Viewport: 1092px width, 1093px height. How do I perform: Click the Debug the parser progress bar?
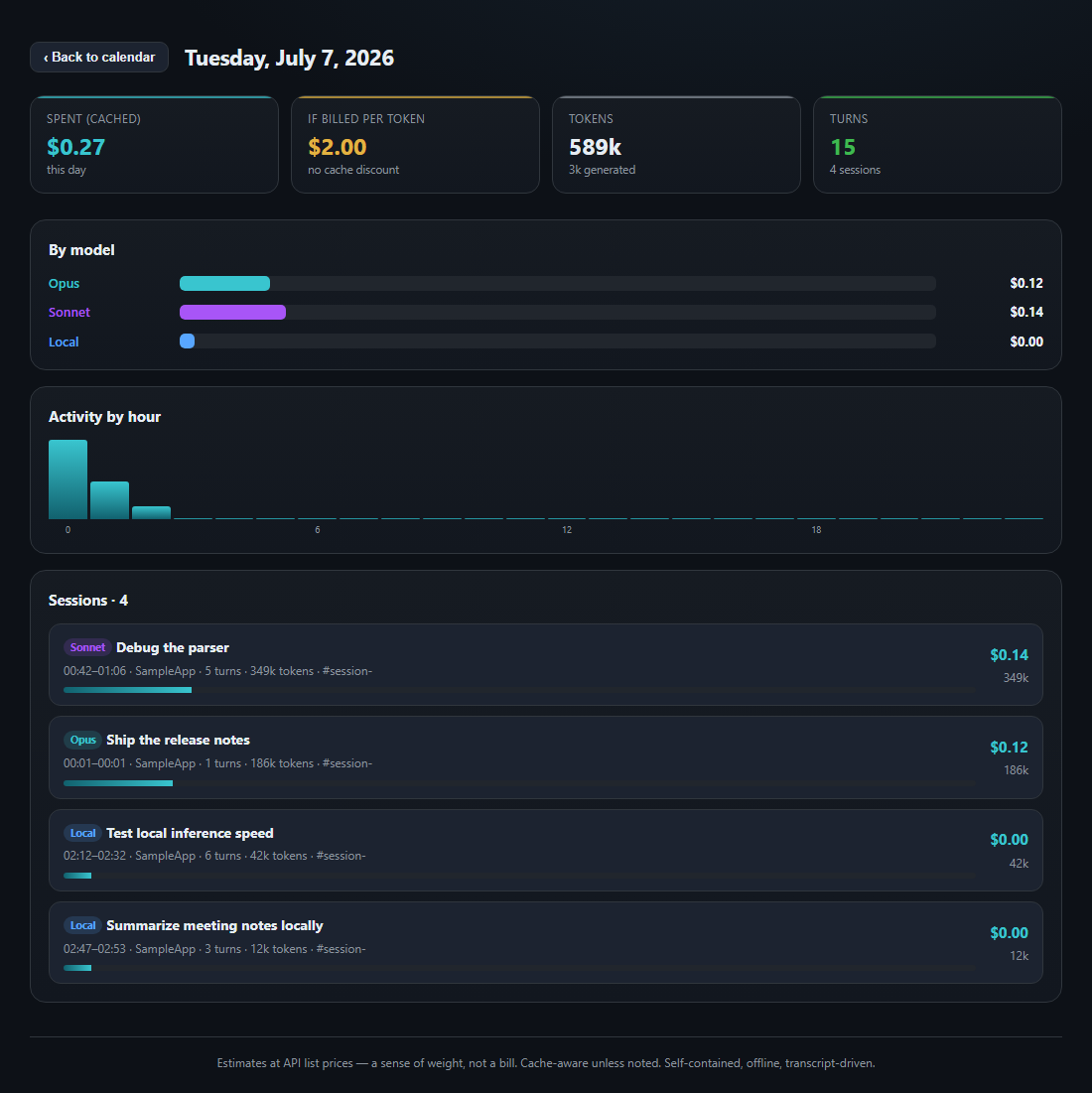click(519, 690)
